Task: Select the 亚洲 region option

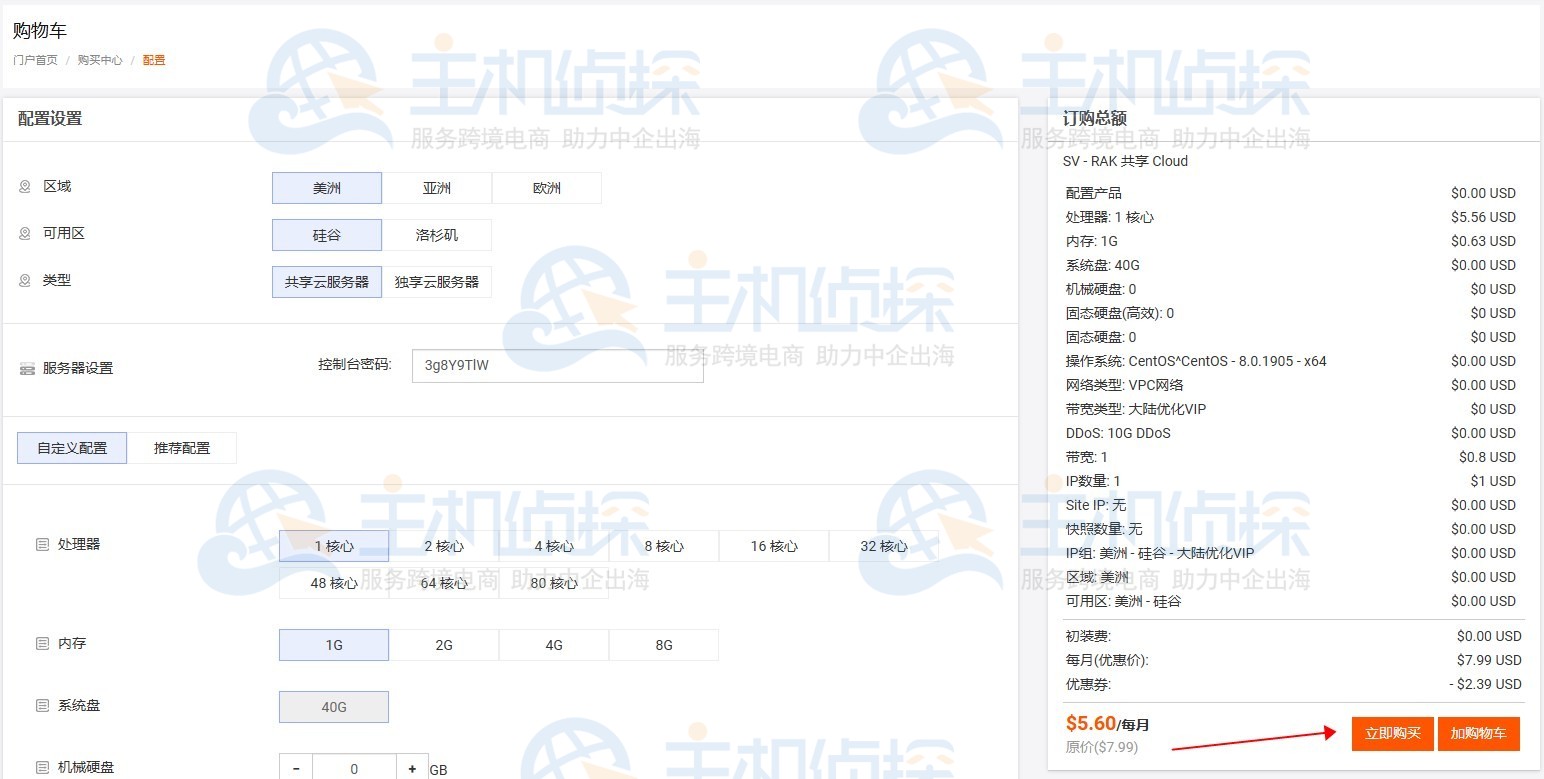Action: (x=436, y=187)
